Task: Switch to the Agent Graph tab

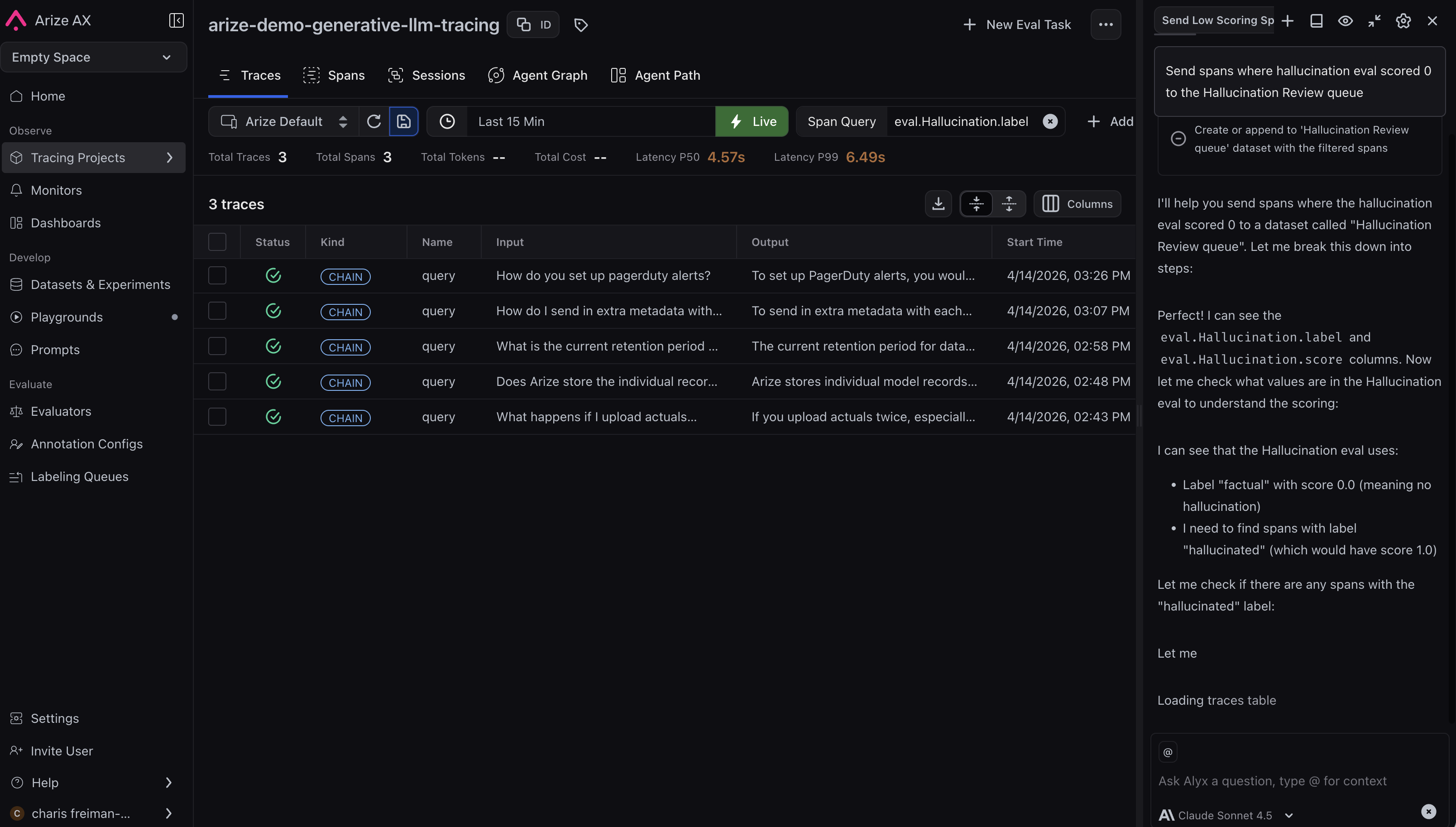Action: pyautogui.click(x=537, y=76)
